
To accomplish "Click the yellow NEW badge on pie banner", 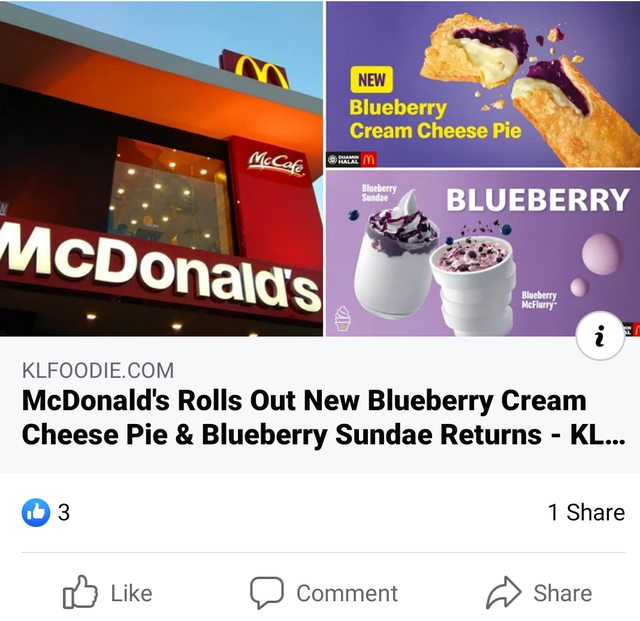I will [x=371, y=80].
